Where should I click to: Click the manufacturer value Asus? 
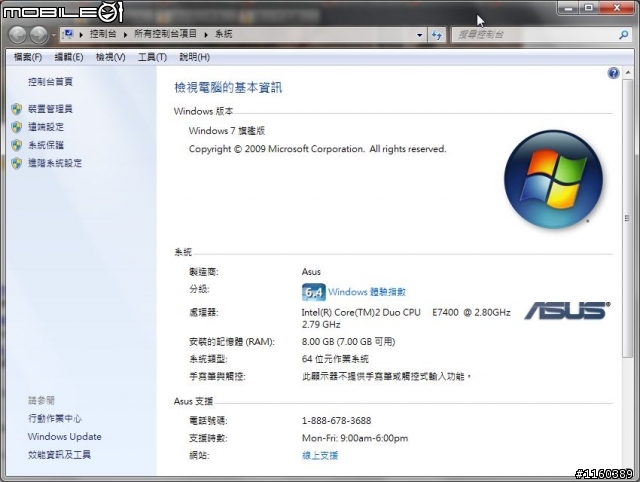pos(311,271)
